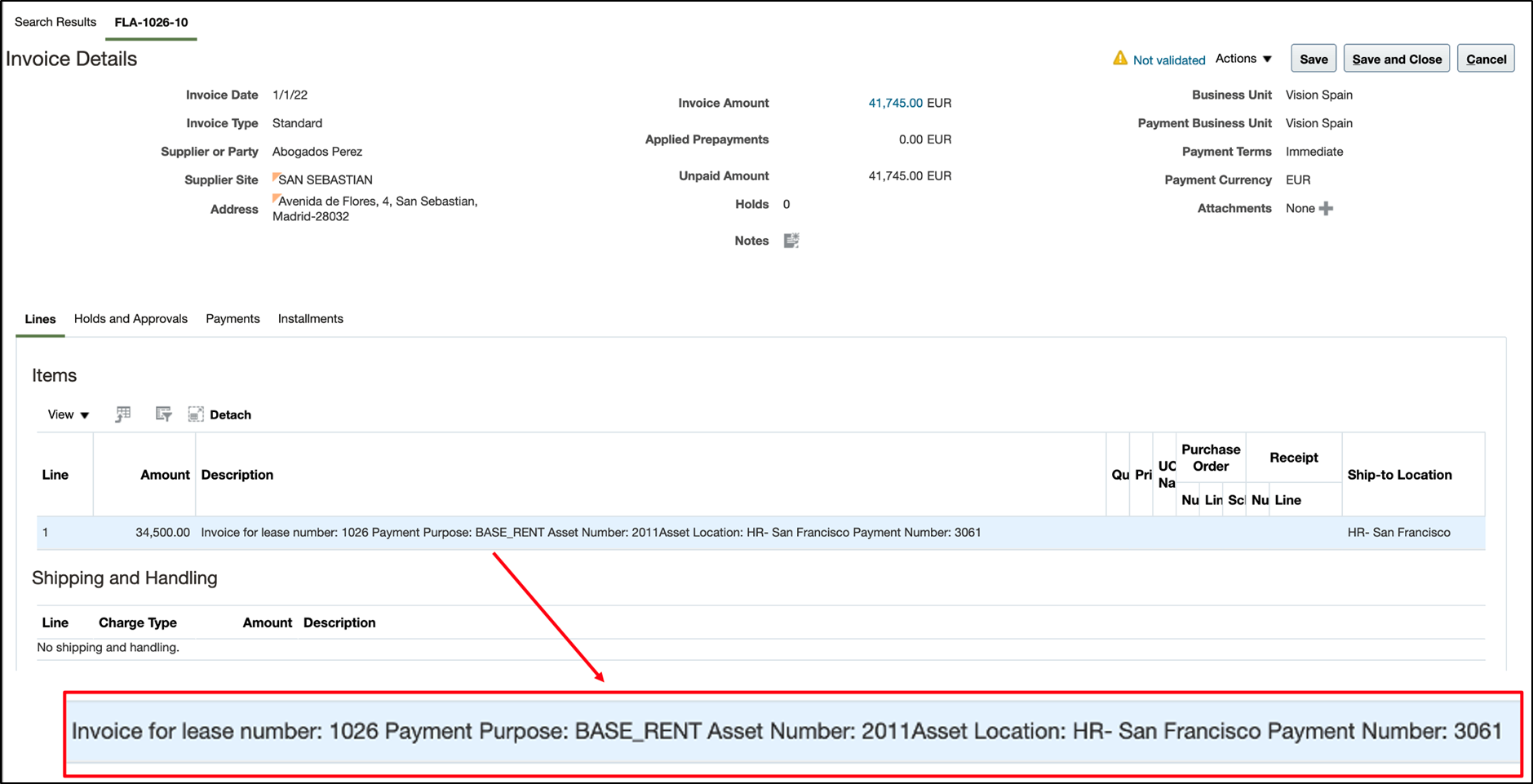
Task: Click the Save and Close button
Action: 1397,59
